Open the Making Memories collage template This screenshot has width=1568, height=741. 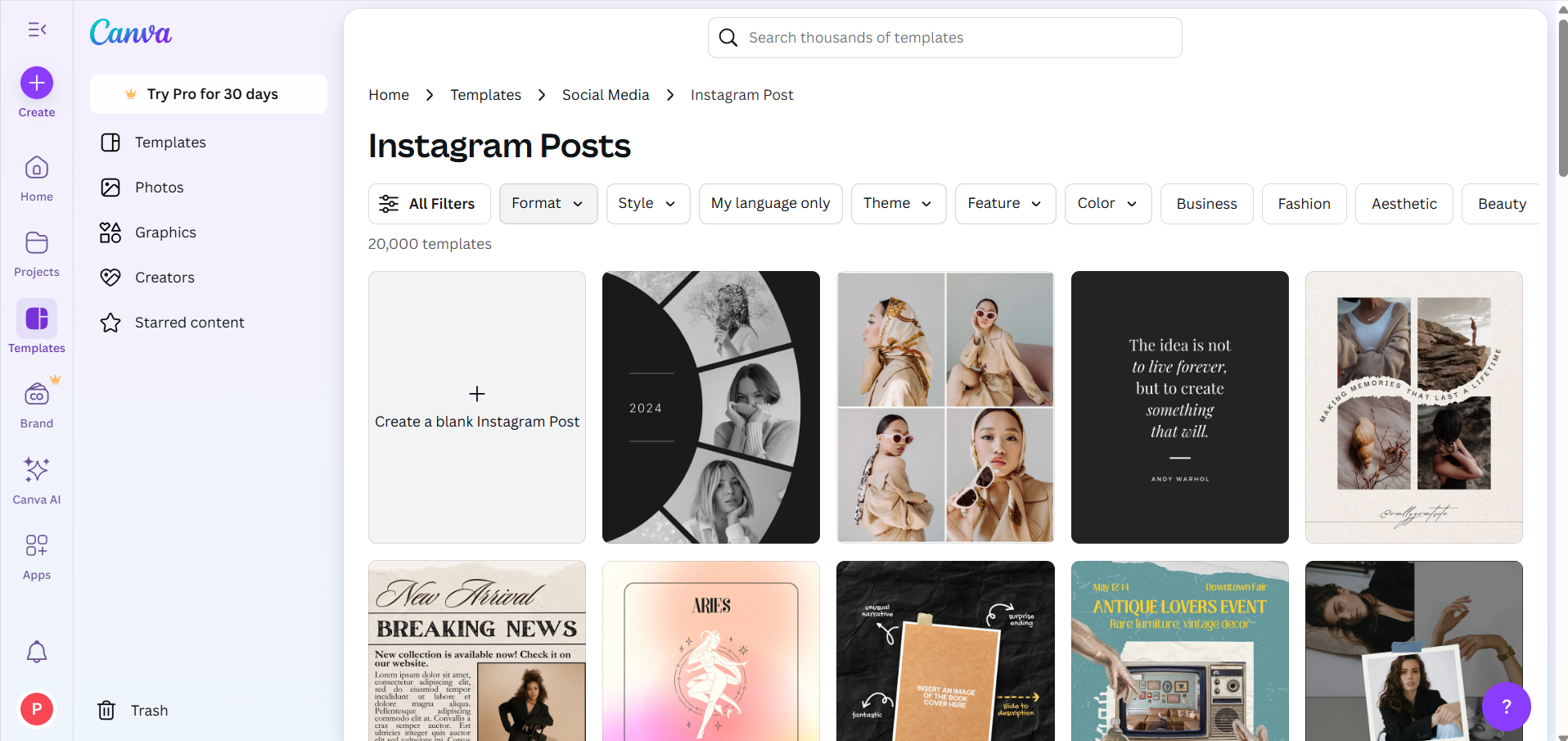pos(1414,407)
